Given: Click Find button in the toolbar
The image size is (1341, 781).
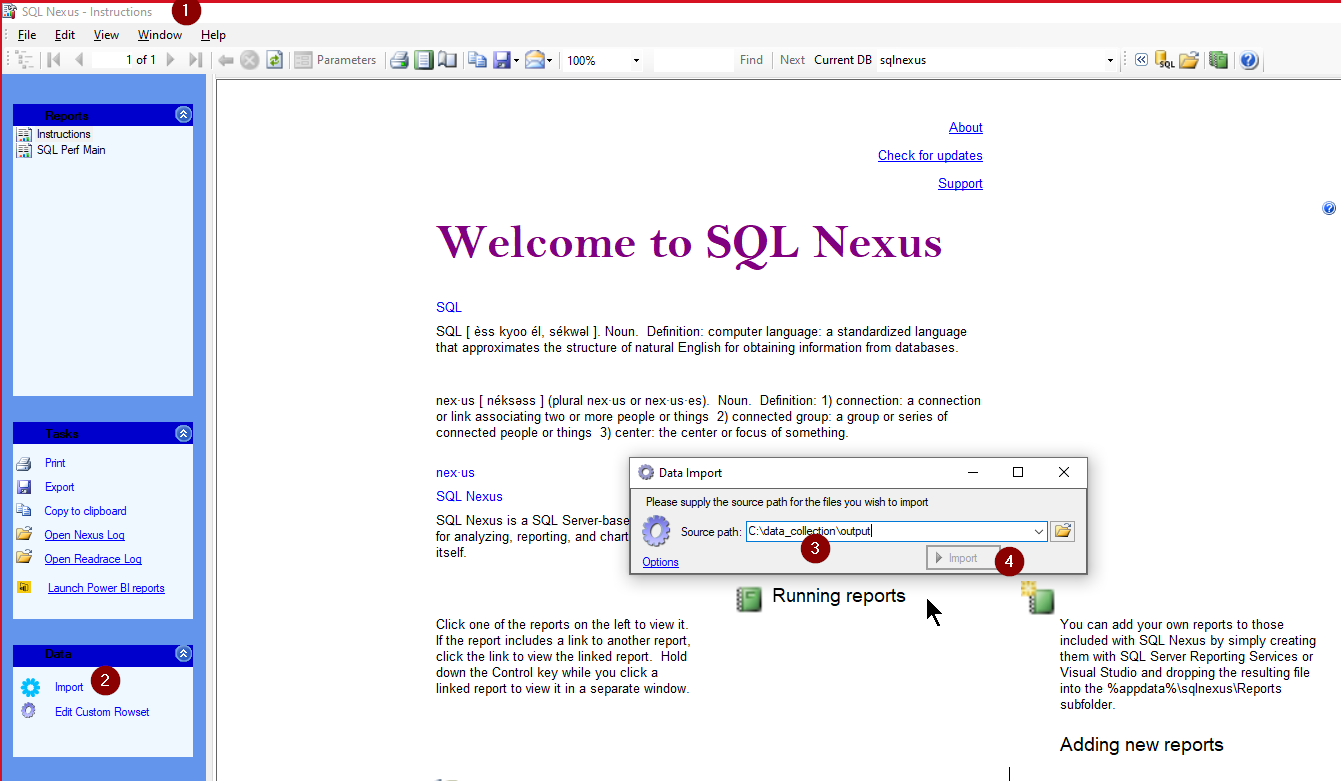Looking at the screenshot, I should click(x=751, y=60).
